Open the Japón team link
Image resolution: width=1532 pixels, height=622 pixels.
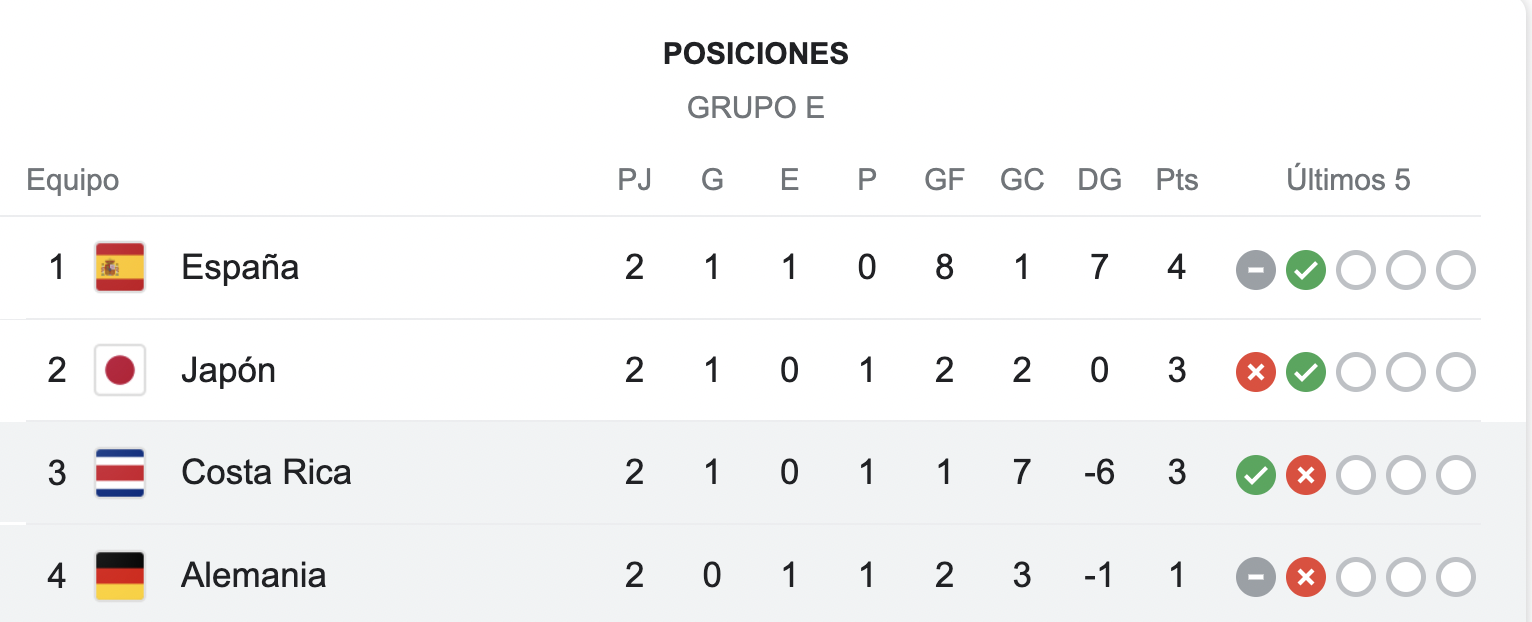228,370
